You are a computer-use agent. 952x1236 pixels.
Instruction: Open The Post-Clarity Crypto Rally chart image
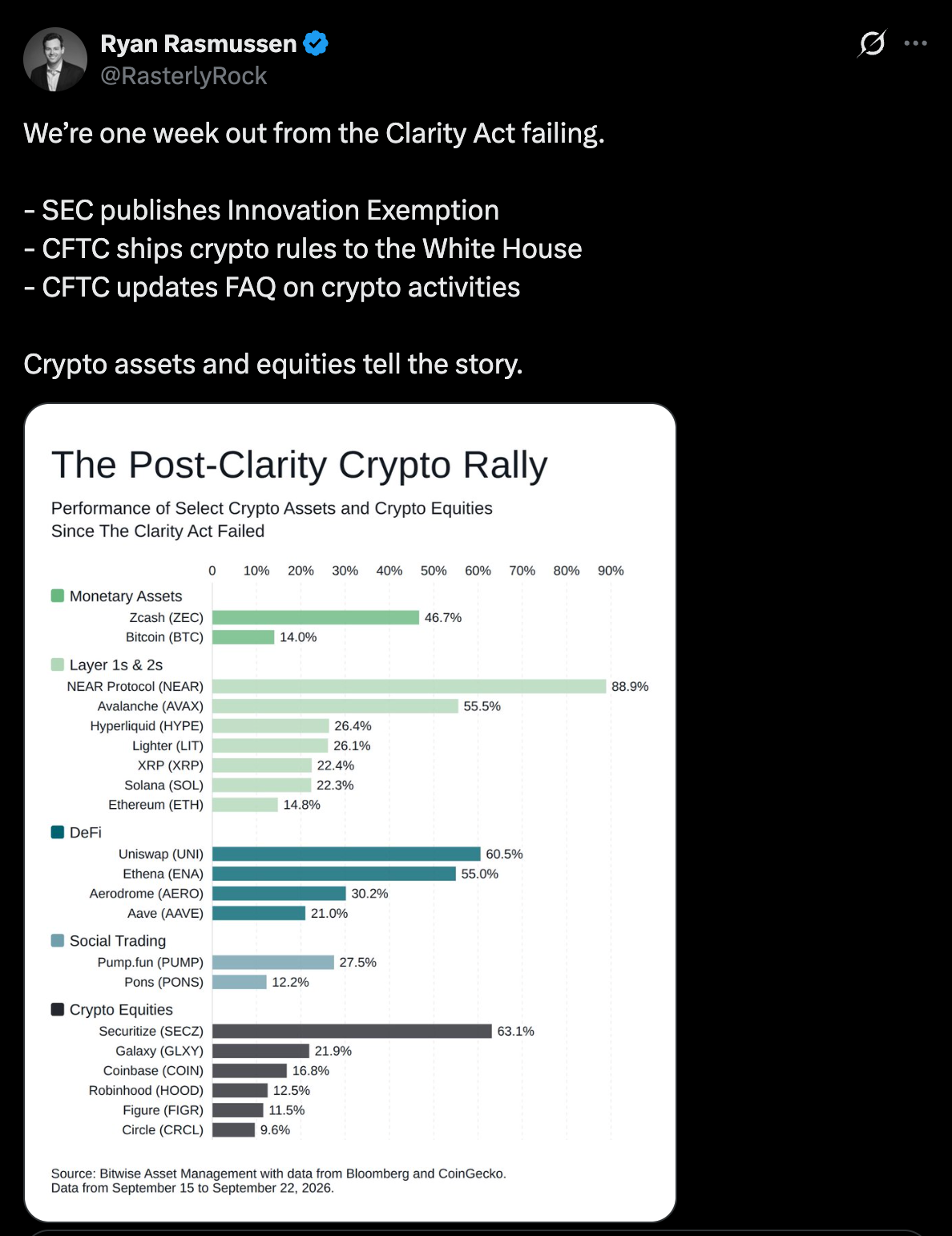[350, 813]
